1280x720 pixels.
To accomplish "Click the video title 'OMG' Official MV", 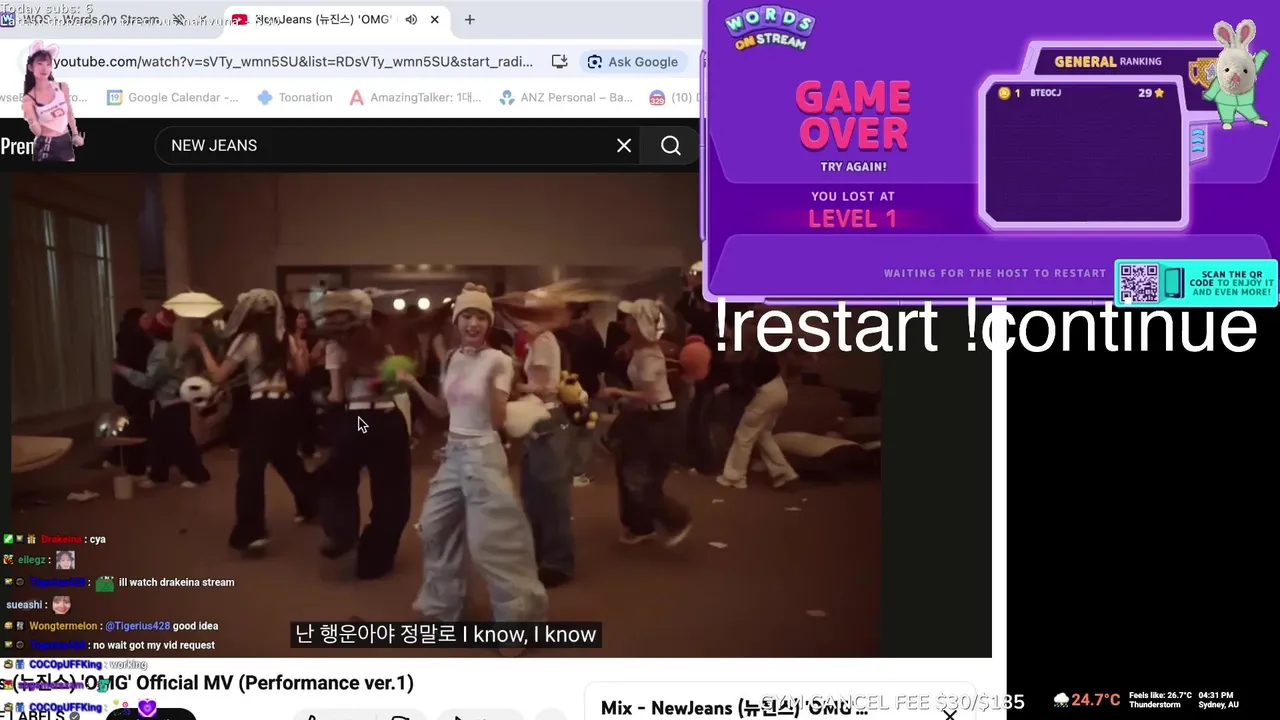I will click(207, 683).
